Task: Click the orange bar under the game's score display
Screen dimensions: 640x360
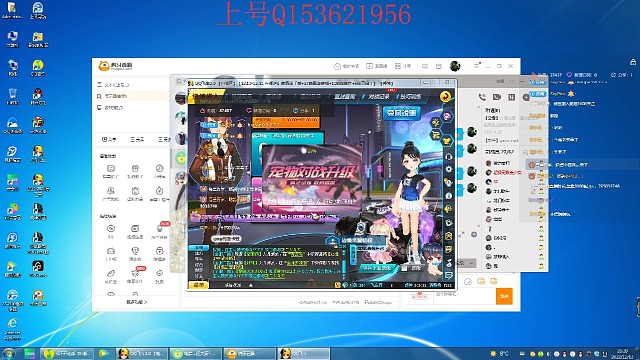Action: [285, 122]
